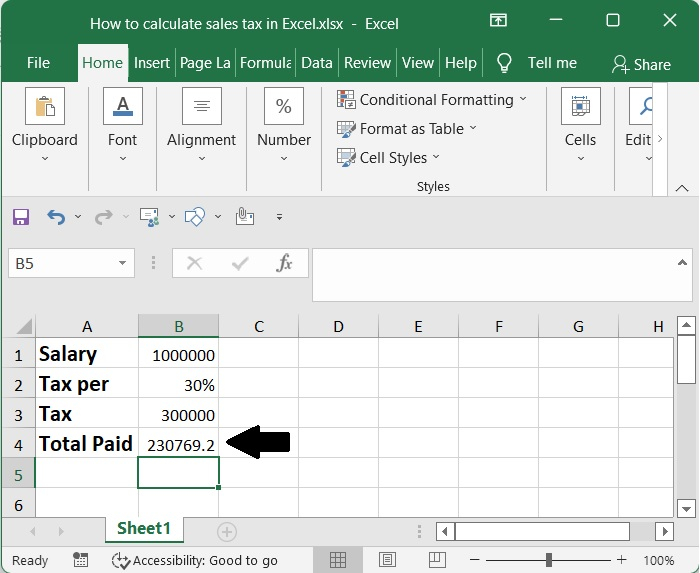Image resolution: width=700 pixels, height=573 pixels.
Task: Click the Clipboard paste icon
Action: [46, 107]
